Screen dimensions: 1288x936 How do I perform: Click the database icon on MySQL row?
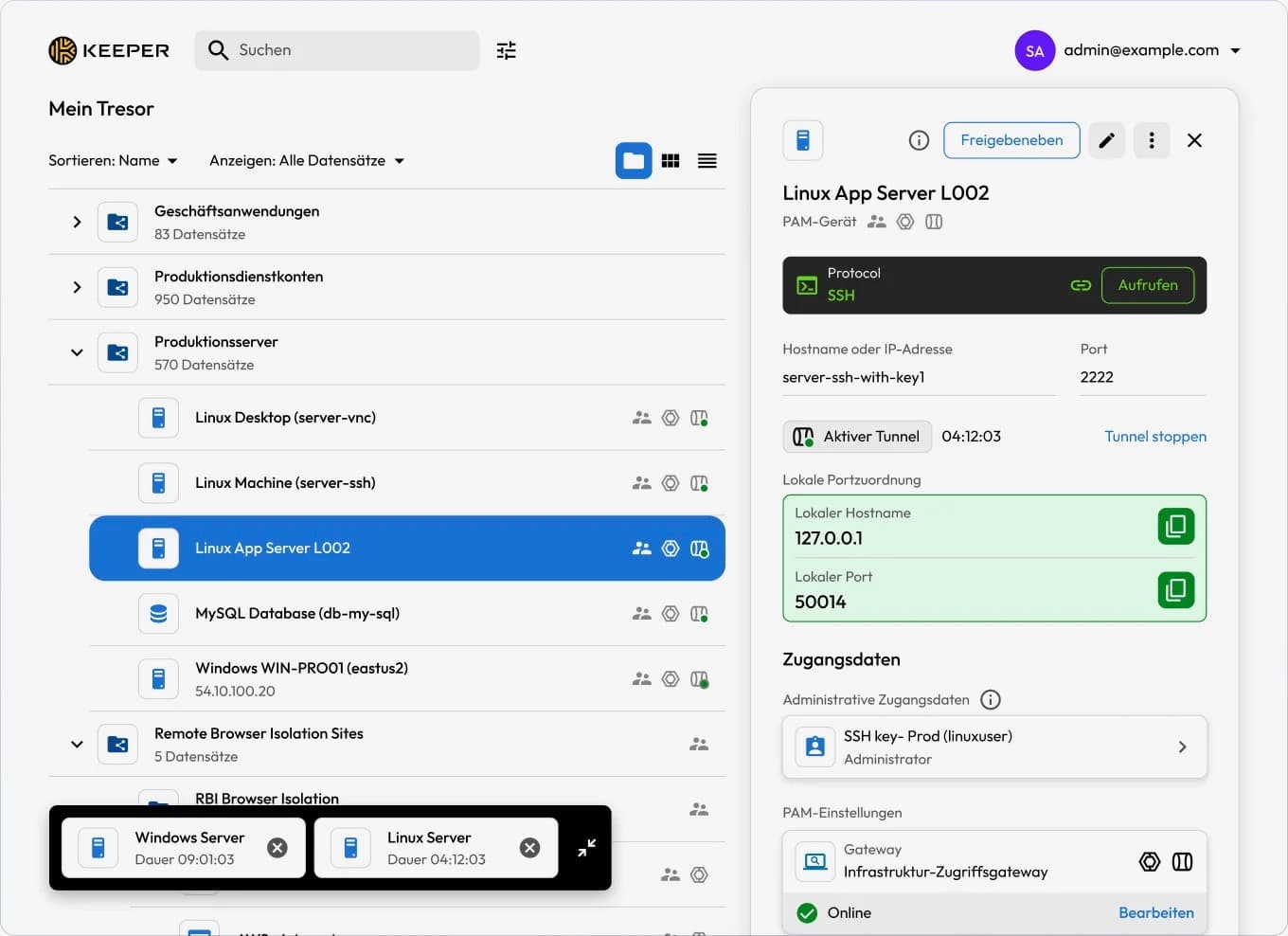tap(158, 614)
